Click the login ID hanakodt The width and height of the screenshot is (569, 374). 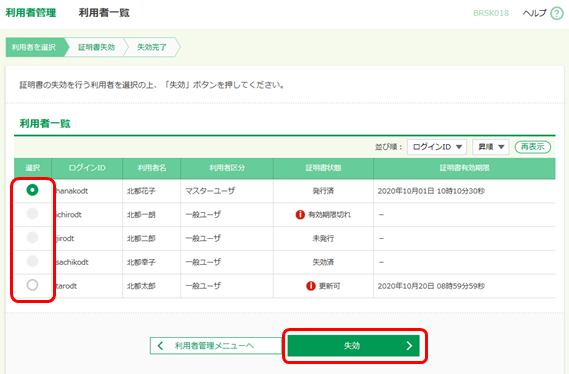tap(72, 191)
